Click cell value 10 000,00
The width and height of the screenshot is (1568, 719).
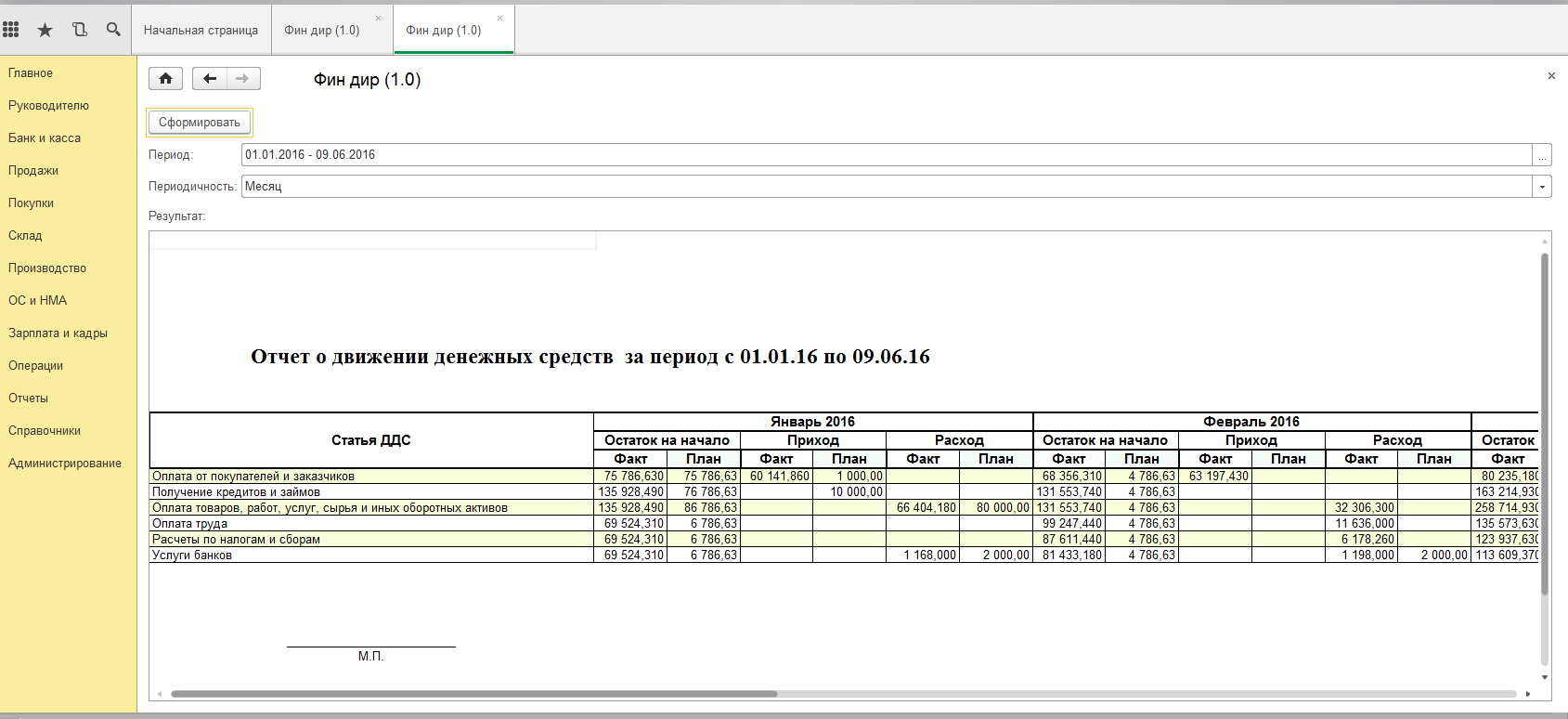pos(849,492)
